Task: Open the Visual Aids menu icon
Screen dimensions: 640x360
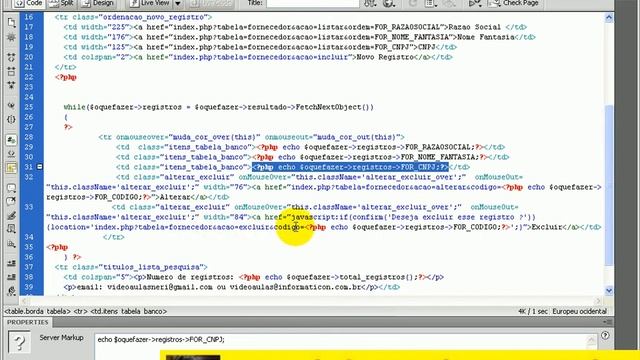Action: [x=449, y=3]
